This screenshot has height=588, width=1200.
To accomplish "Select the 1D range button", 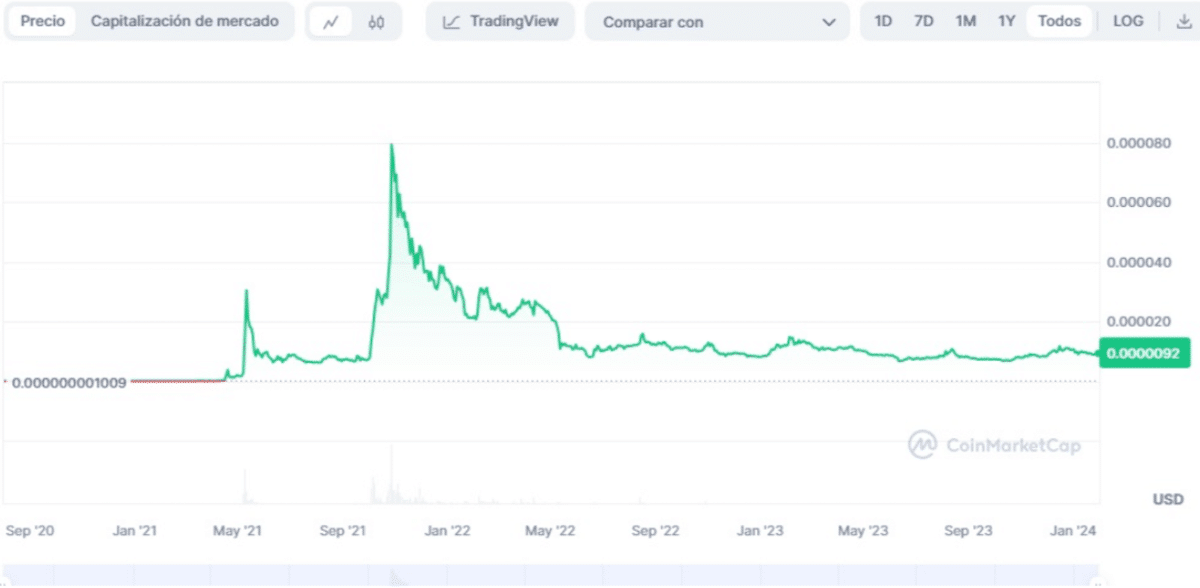I will pyautogui.click(x=882, y=20).
